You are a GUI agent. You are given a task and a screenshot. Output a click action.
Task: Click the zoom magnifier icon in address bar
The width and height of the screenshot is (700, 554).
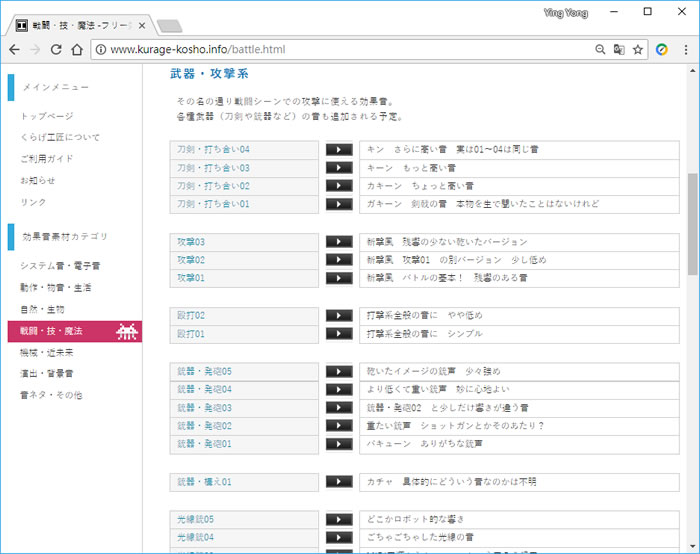600,49
